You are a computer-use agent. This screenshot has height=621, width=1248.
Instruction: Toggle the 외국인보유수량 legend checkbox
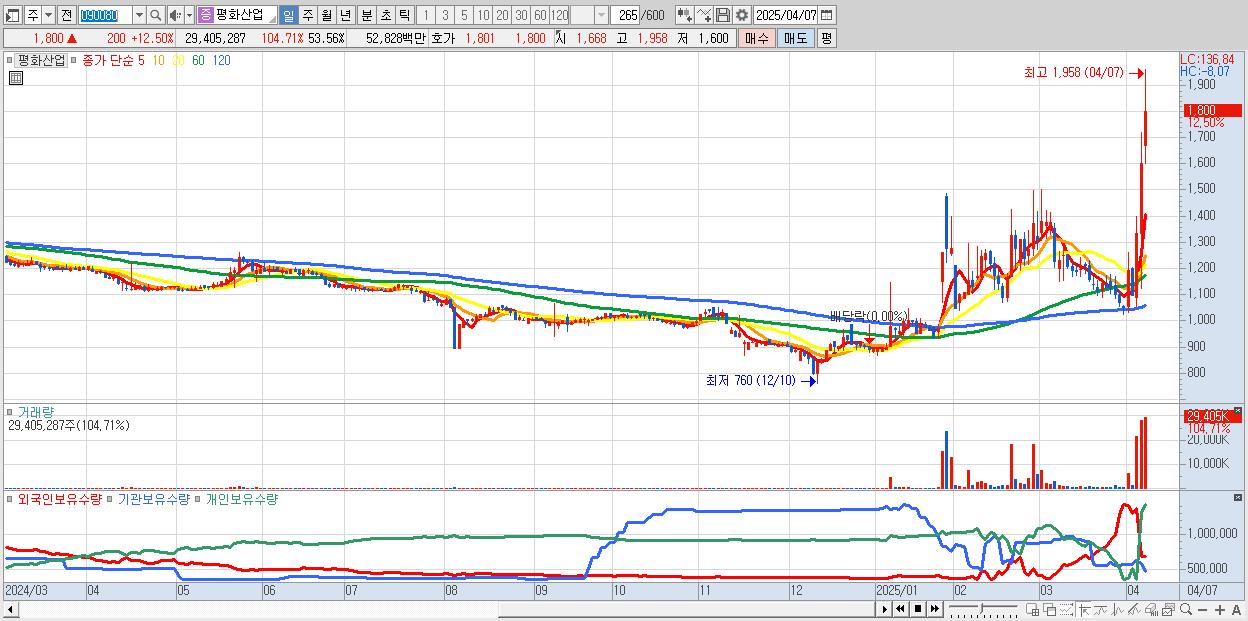(x=11, y=498)
